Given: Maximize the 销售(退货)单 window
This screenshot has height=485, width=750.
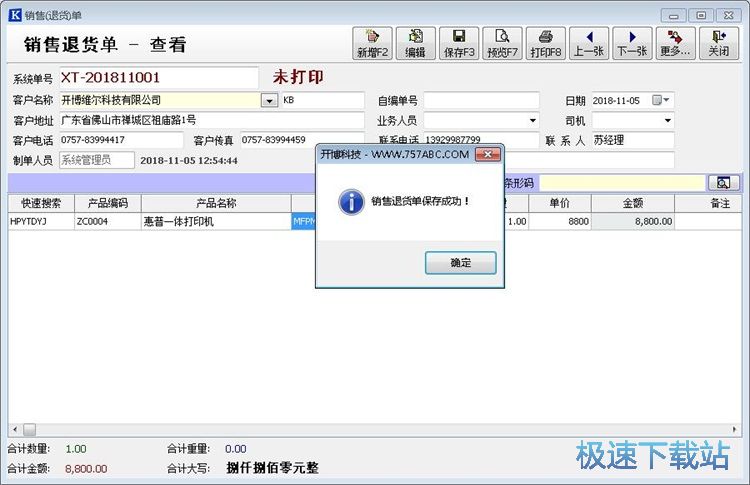Looking at the screenshot, I should pos(701,16).
